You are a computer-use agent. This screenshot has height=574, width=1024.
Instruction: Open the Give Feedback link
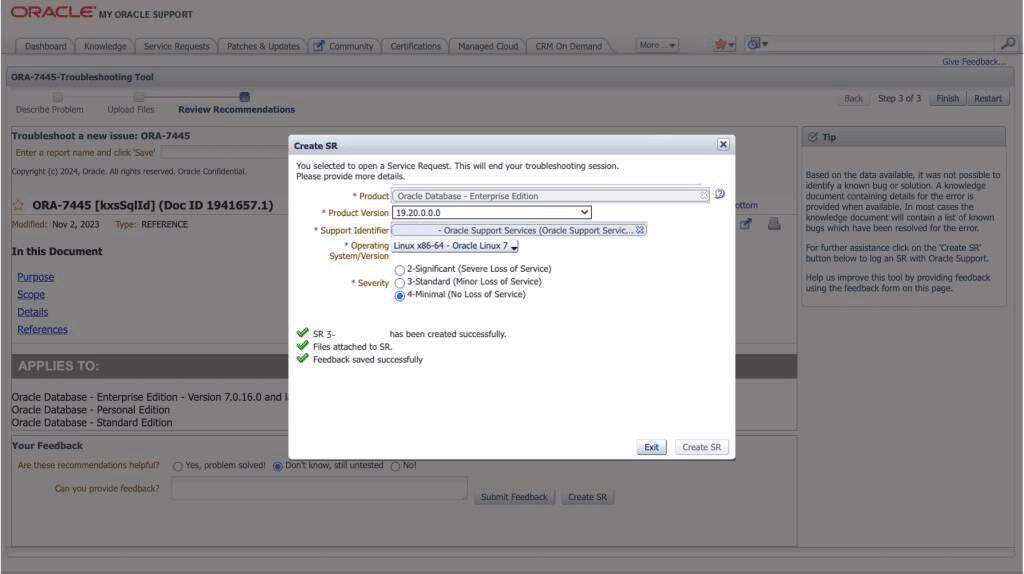973,61
